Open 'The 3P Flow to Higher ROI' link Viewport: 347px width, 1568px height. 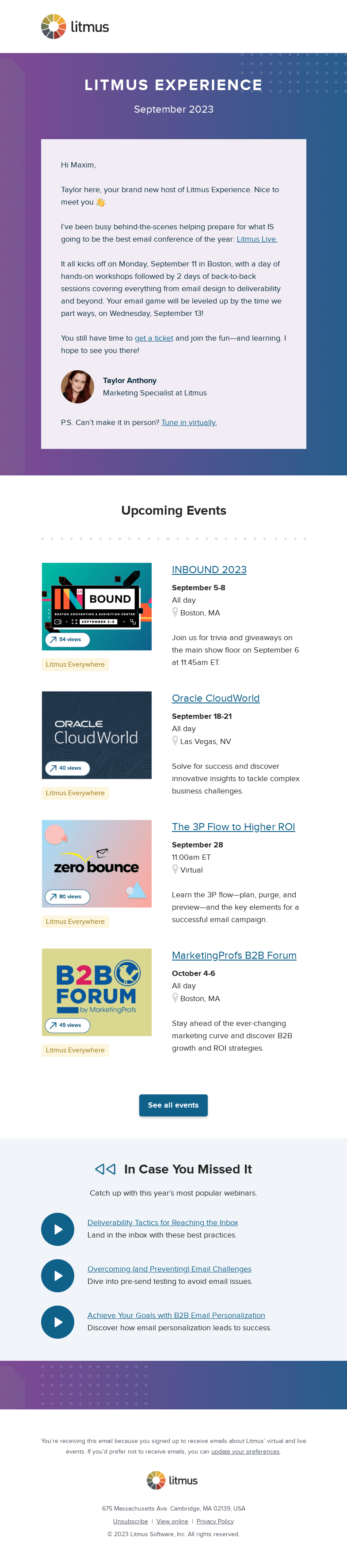233,827
